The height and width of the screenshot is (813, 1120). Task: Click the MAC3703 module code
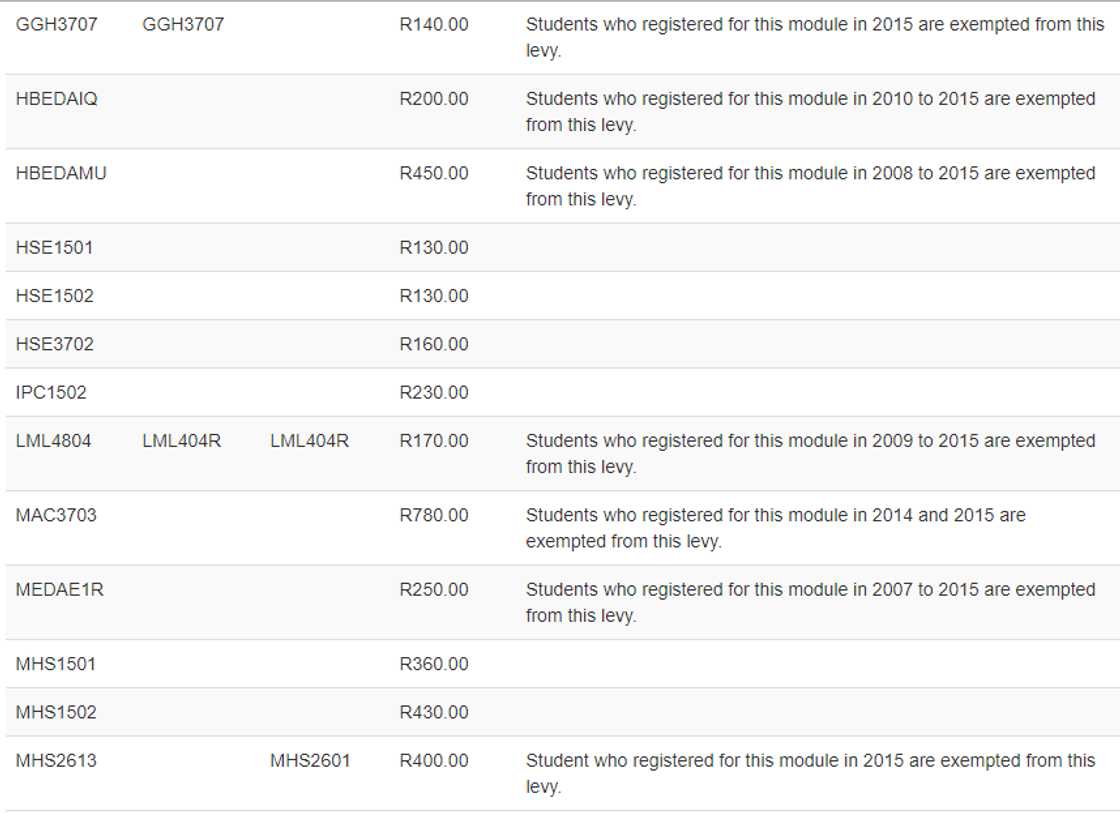click(56, 515)
